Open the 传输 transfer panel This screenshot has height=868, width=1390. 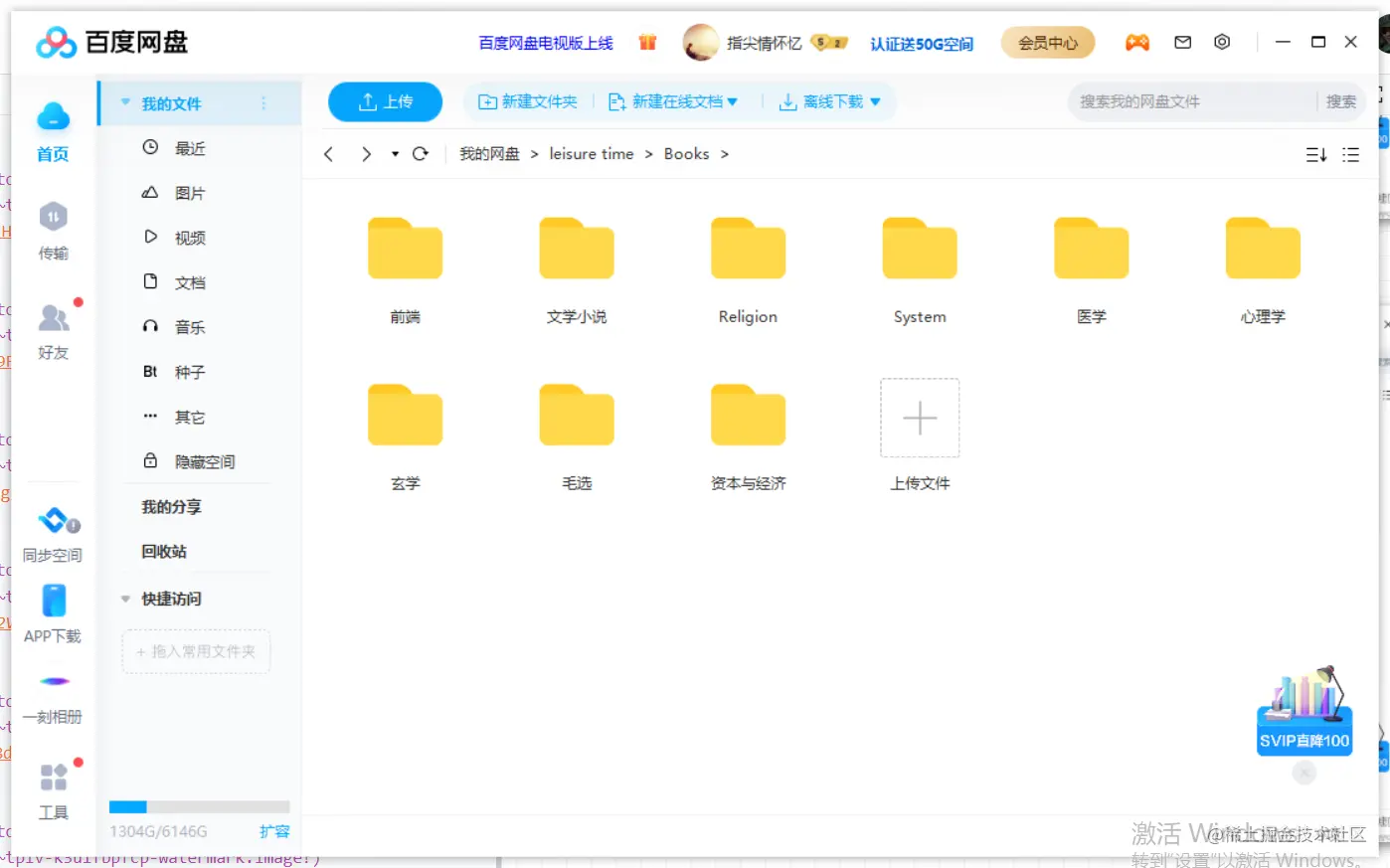(x=53, y=232)
